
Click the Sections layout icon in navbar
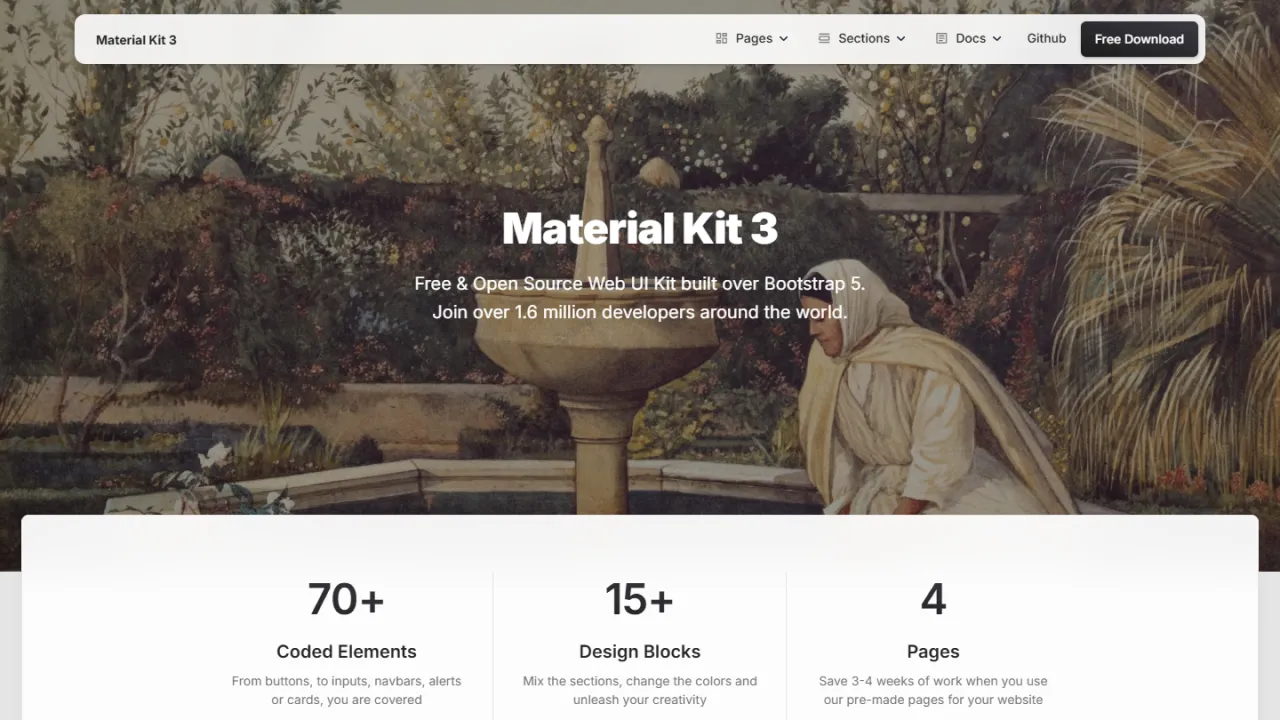pos(824,39)
